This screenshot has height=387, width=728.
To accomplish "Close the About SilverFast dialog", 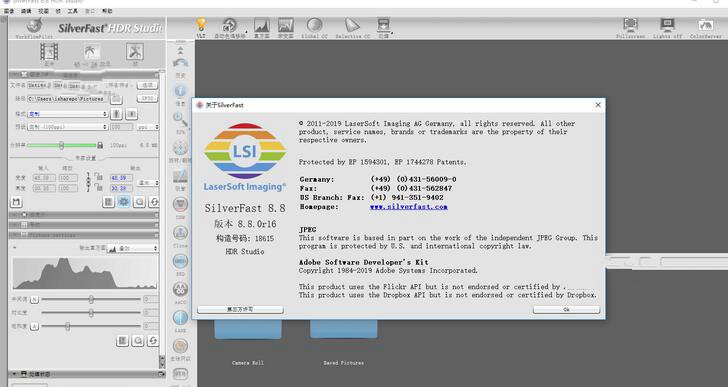I will coord(598,105).
